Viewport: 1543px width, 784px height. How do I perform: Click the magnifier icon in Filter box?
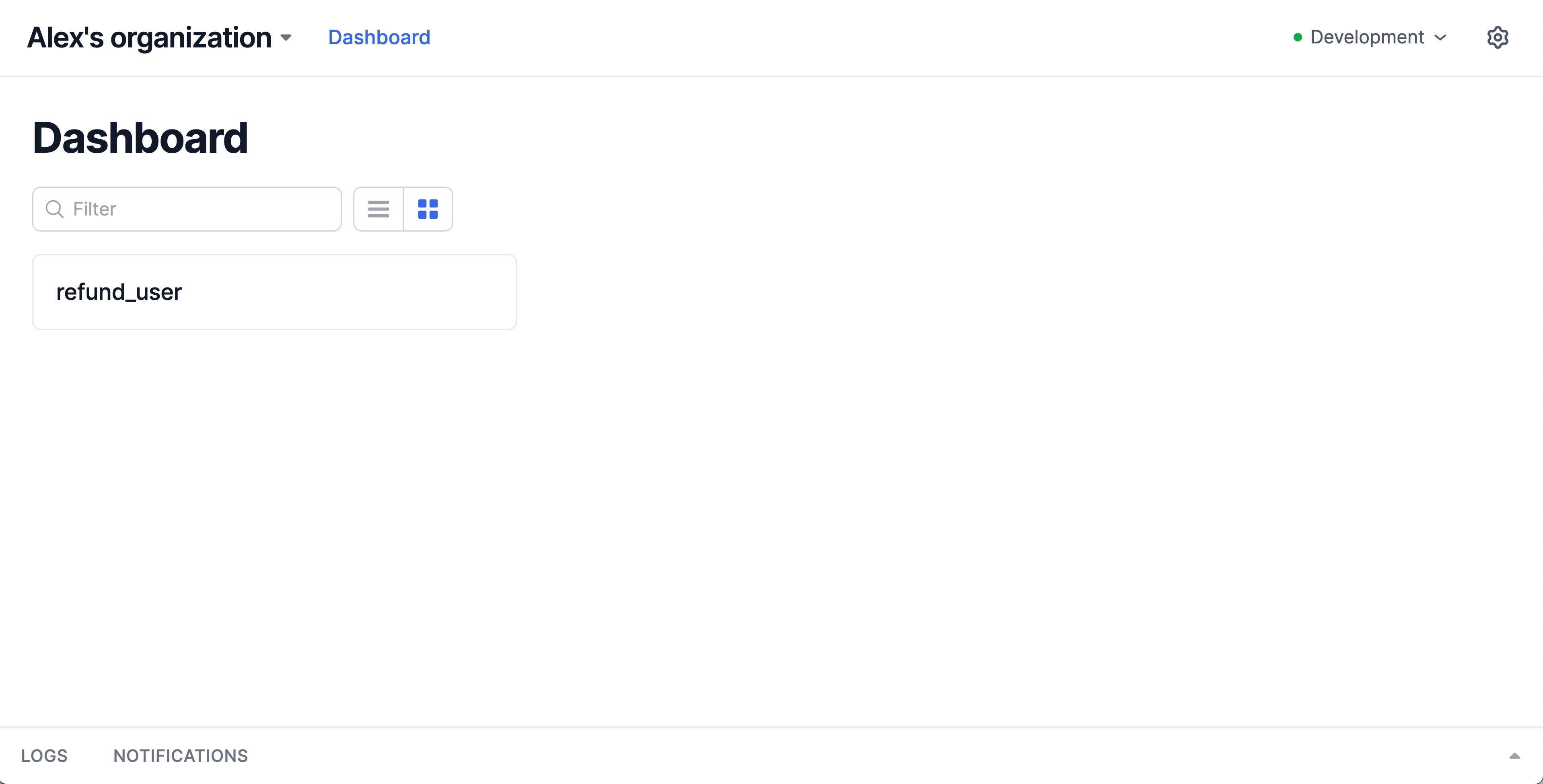pyautogui.click(x=55, y=209)
